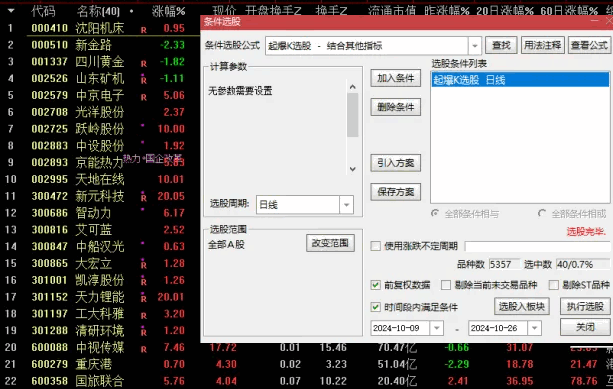Select stock row 600358 国旅联合

tap(306, 381)
